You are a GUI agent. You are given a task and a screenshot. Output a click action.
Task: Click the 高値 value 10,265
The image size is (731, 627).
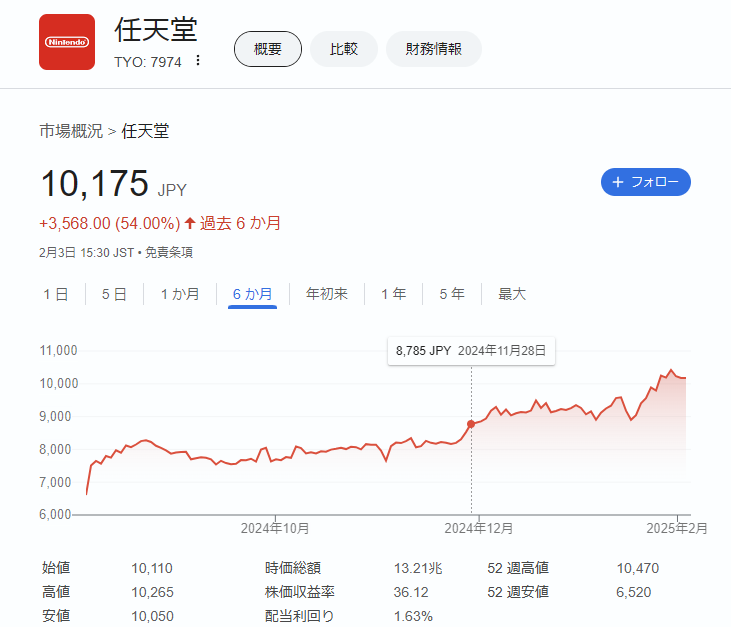coord(152,592)
